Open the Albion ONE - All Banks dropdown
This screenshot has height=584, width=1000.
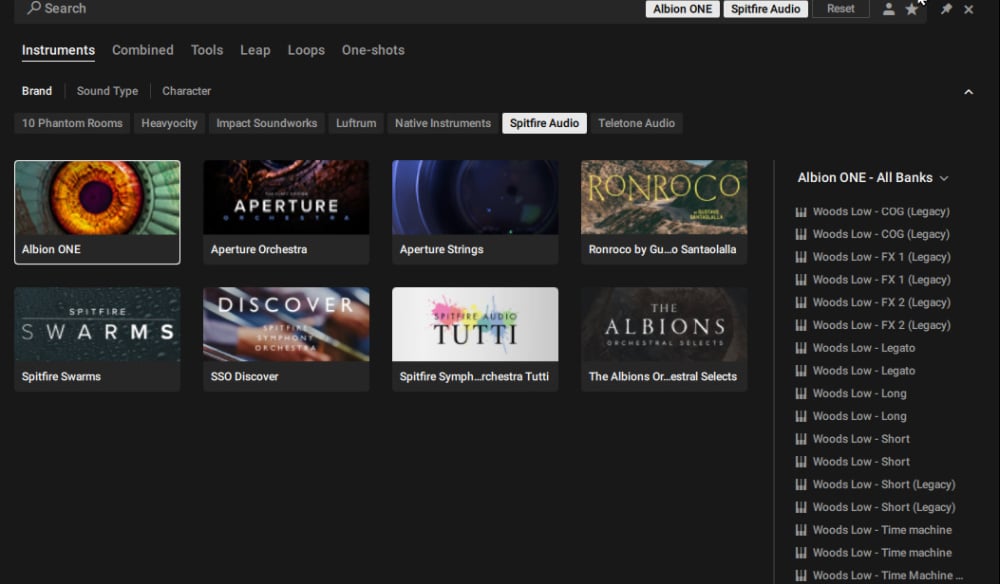click(x=872, y=178)
